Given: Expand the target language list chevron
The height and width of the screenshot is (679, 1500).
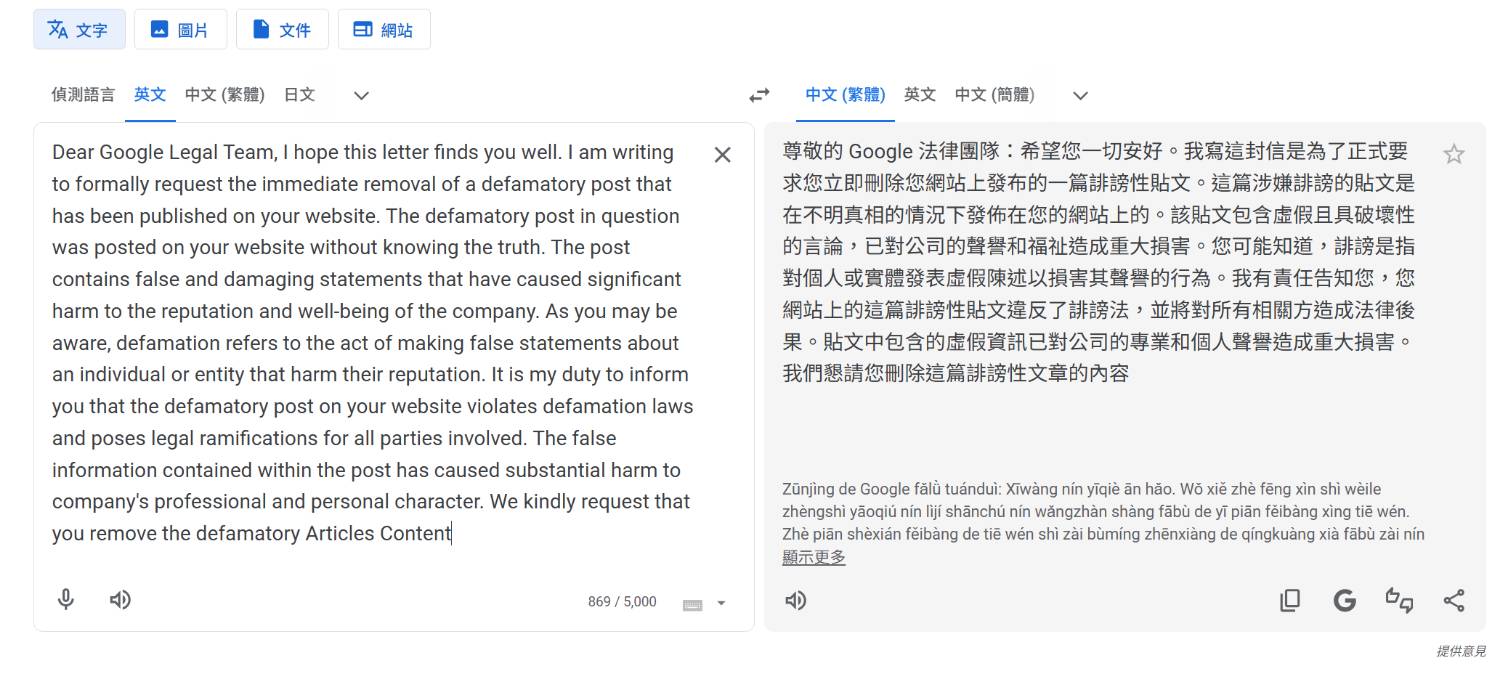Looking at the screenshot, I should [1080, 96].
